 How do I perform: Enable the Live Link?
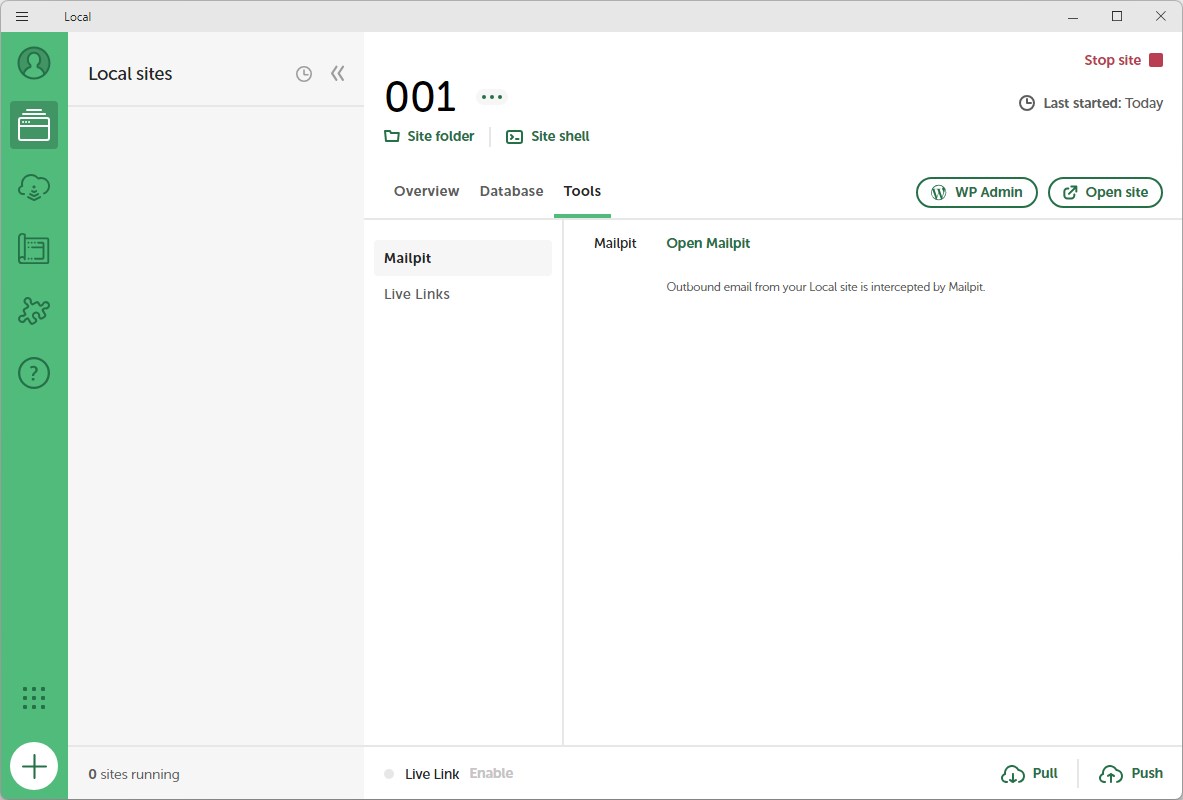pos(491,774)
